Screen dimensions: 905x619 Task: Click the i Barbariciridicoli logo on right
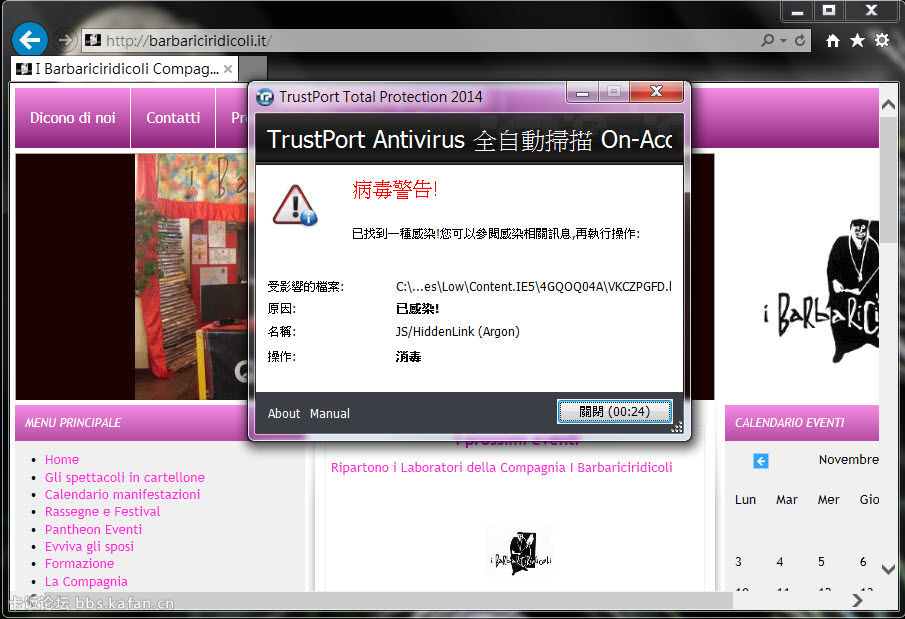(822, 292)
